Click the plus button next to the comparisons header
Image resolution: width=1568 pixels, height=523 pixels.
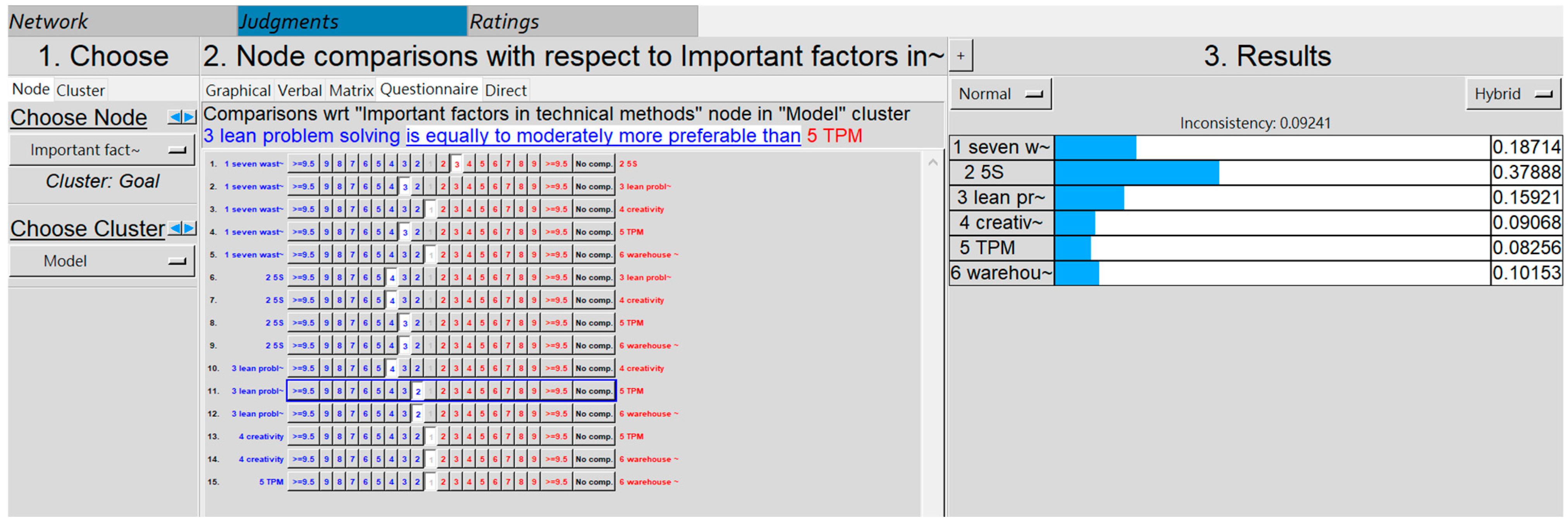tap(960, 56)
